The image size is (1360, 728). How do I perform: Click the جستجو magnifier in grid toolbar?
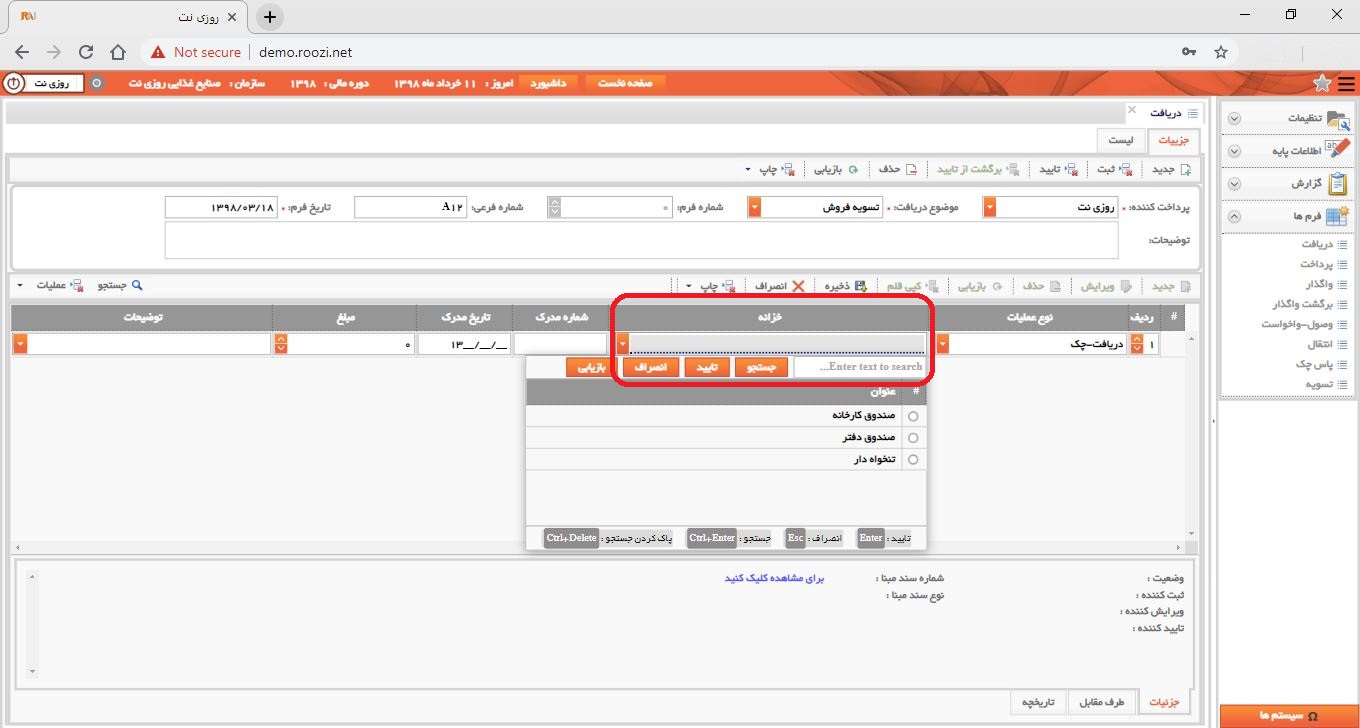tap(138, 286)
